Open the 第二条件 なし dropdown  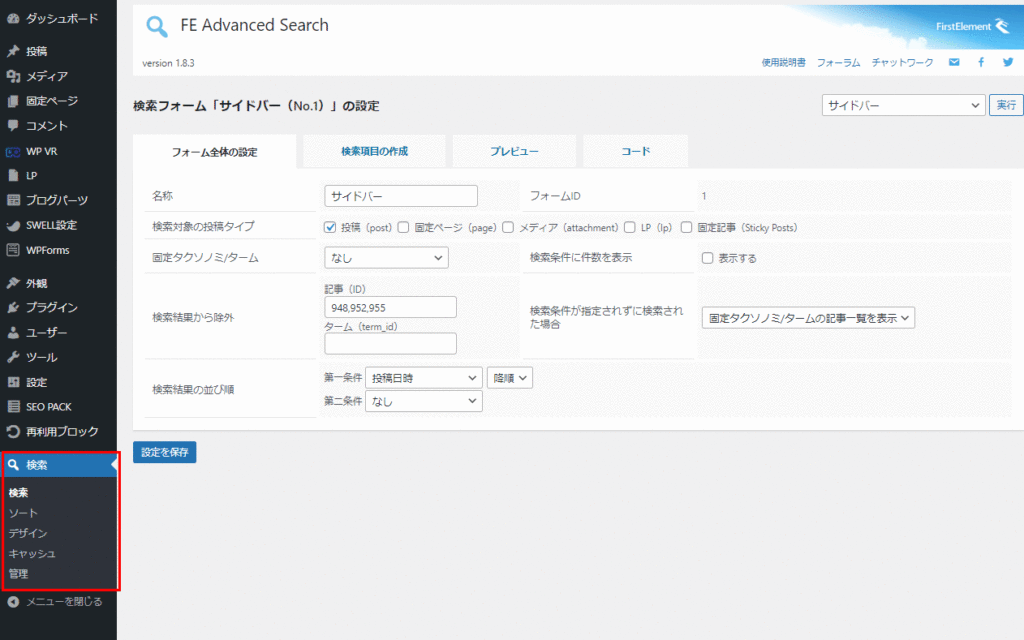[424, 402]
